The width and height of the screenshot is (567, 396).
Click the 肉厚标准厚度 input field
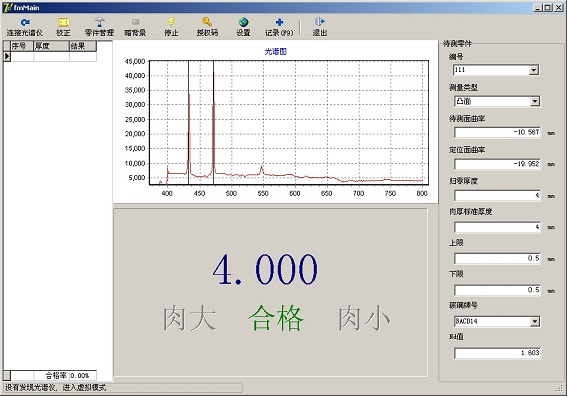(497, 227)
